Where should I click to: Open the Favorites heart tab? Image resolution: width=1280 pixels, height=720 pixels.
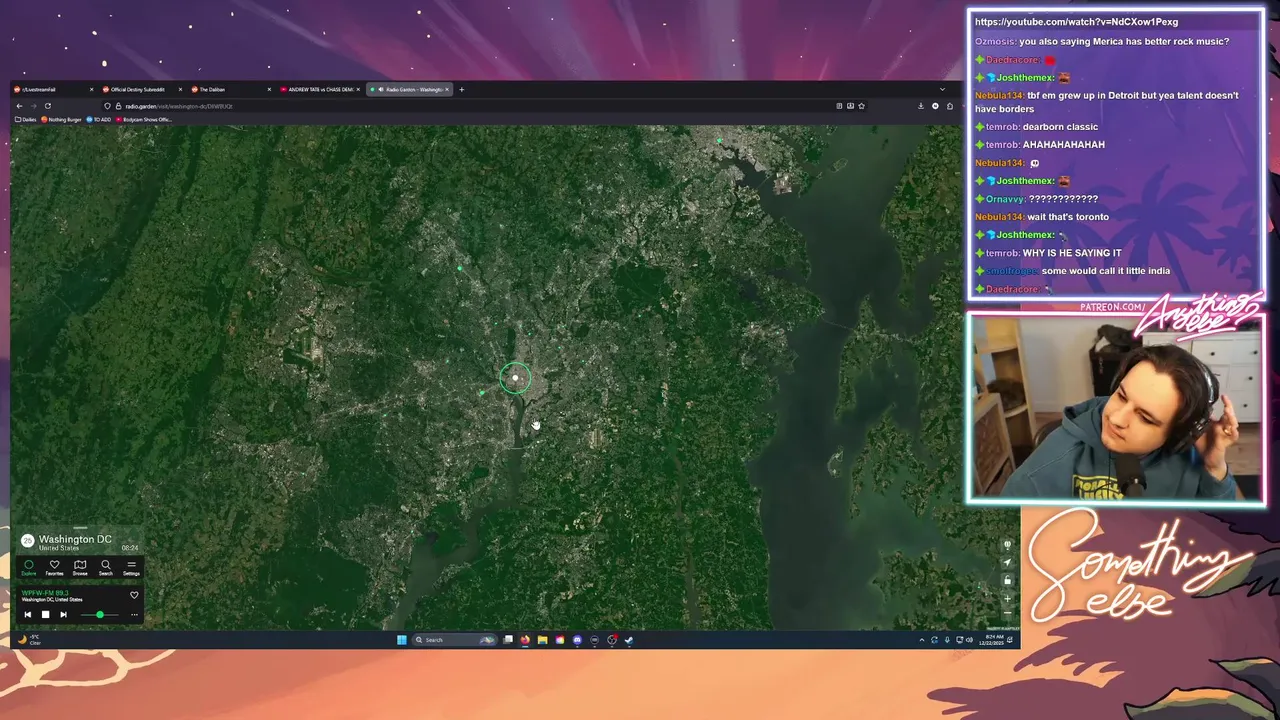55,567
